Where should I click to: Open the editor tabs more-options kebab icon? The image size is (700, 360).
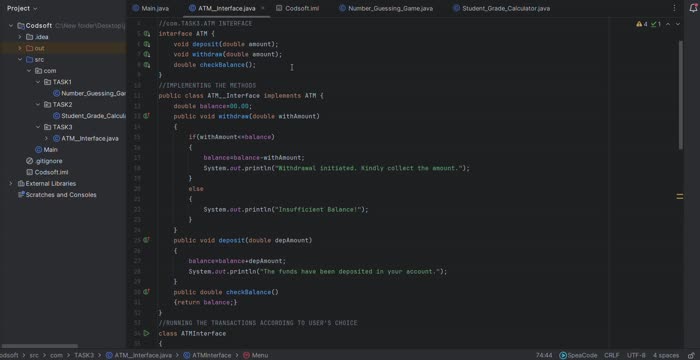click(x=674, y=8)
